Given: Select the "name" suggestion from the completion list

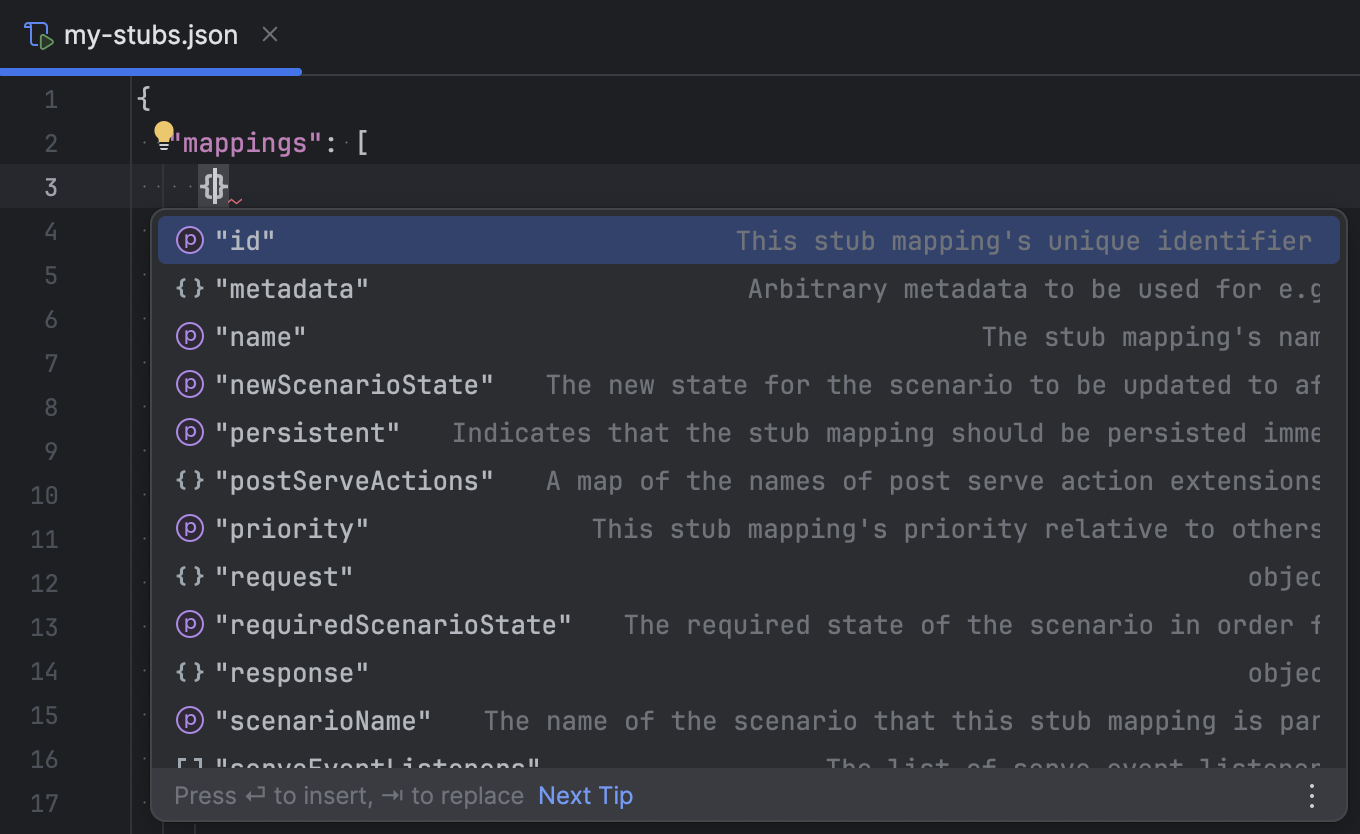Looking at the screenshot, I should (260, 336).
